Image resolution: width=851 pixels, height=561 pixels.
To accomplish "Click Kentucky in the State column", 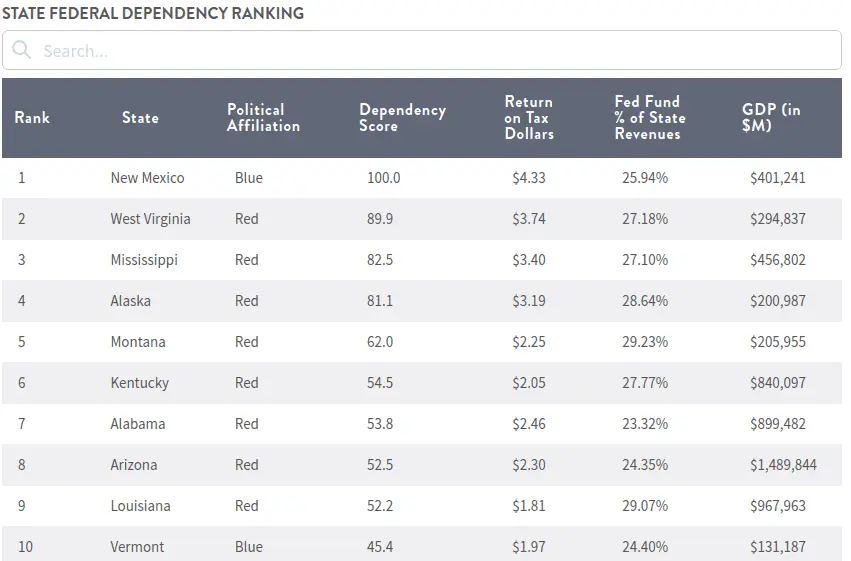I will 139,383.
